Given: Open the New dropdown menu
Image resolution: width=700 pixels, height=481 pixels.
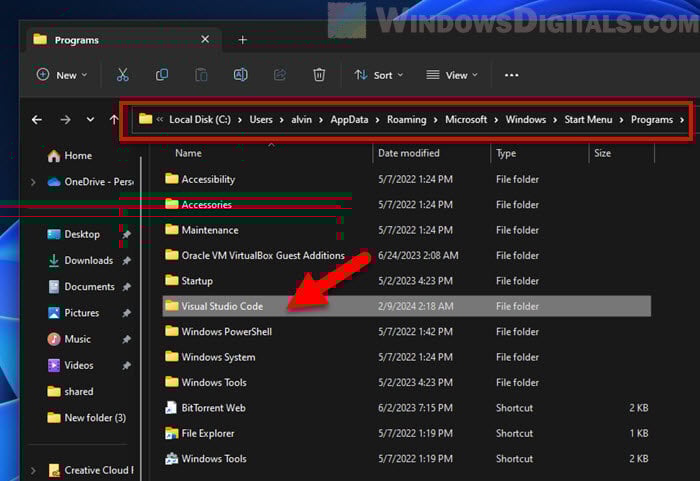Looking at the screenshot, I should pos(62,75).
